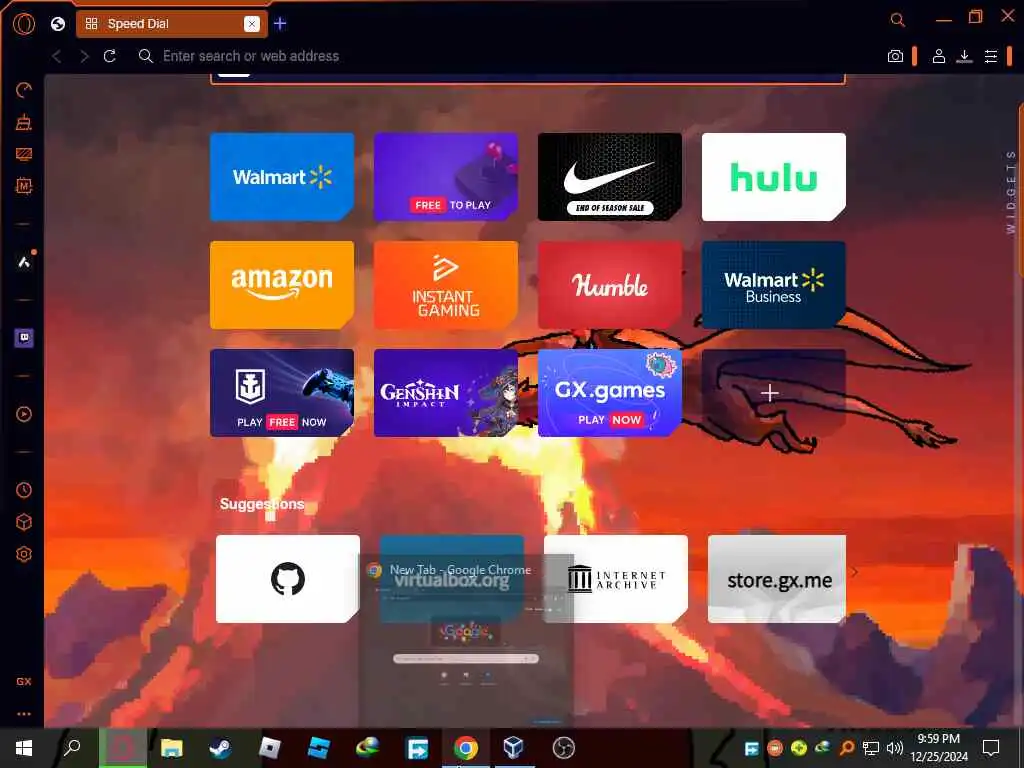Click the volume speaker tray icon
1024x768 pixels.
point(895,748)
